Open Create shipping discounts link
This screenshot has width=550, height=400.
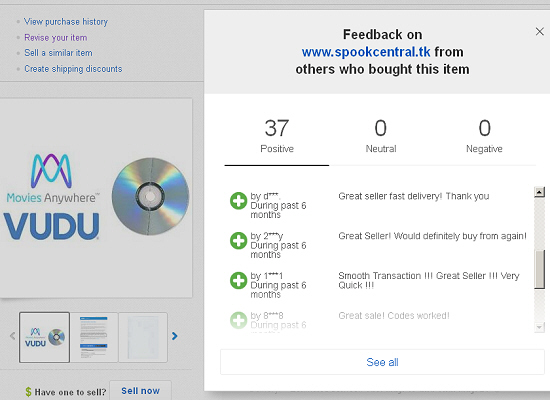point(73,69)
